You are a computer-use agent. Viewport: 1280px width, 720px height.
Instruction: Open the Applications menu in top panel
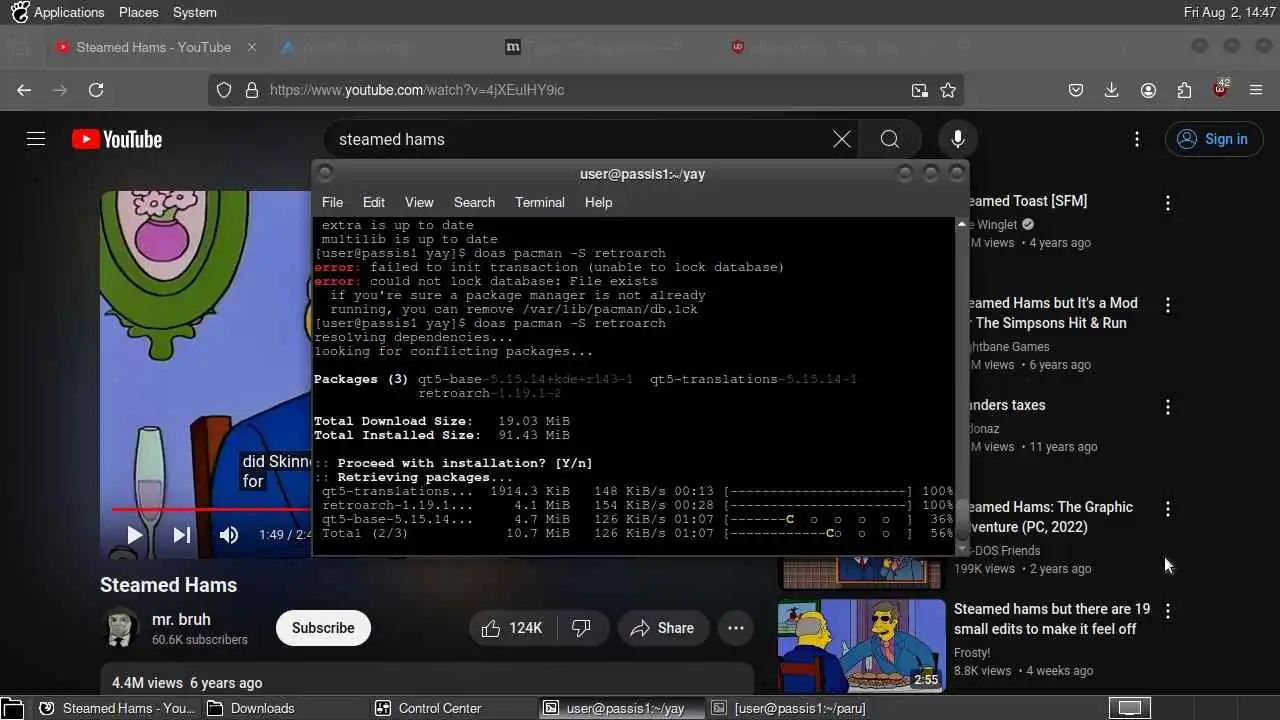point(57,12)
